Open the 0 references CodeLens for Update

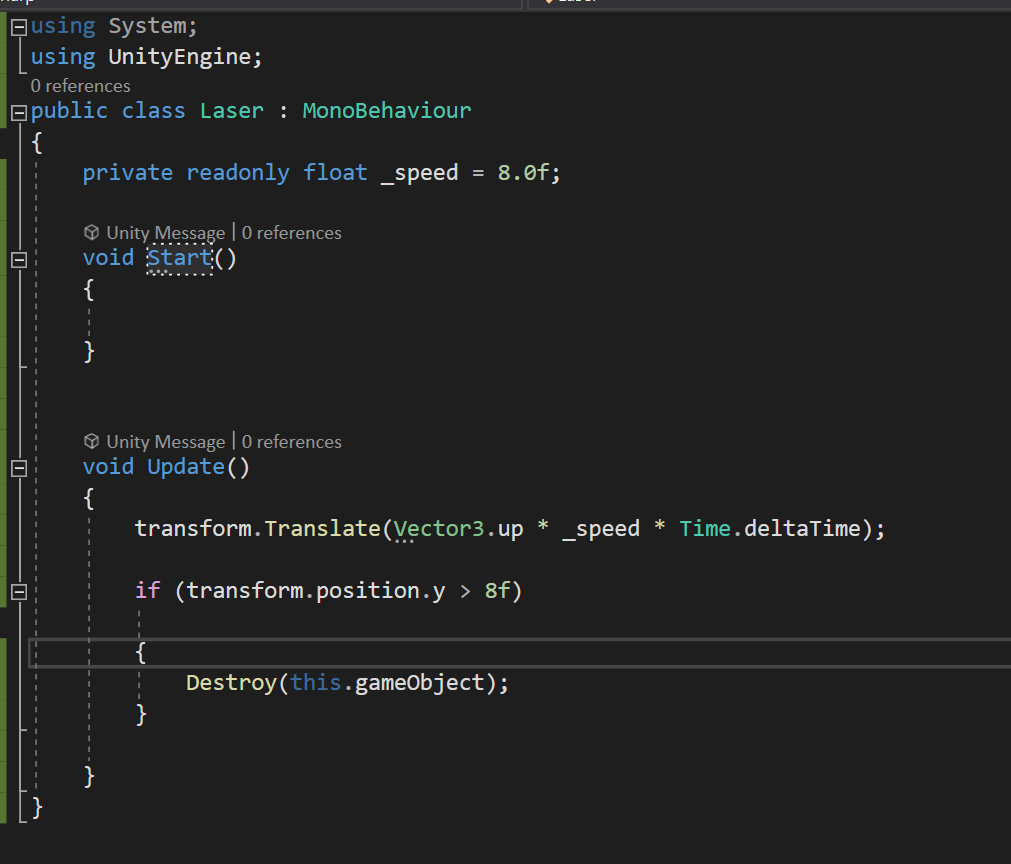291,441
